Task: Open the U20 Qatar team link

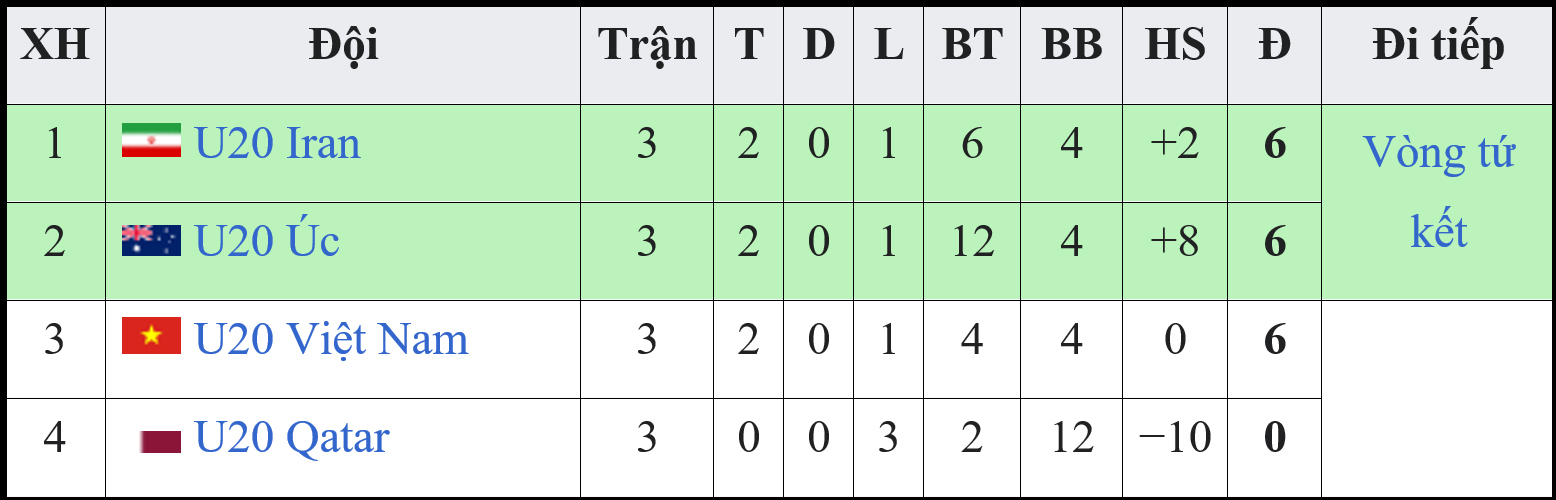Action: coord(292,439)
